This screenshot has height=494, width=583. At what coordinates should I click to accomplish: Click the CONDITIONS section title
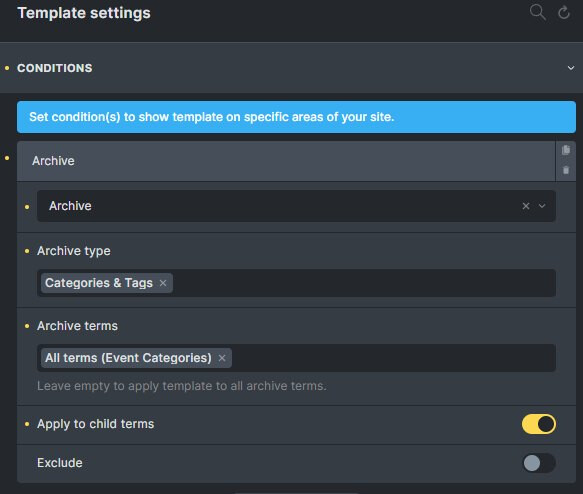(55, 68)
